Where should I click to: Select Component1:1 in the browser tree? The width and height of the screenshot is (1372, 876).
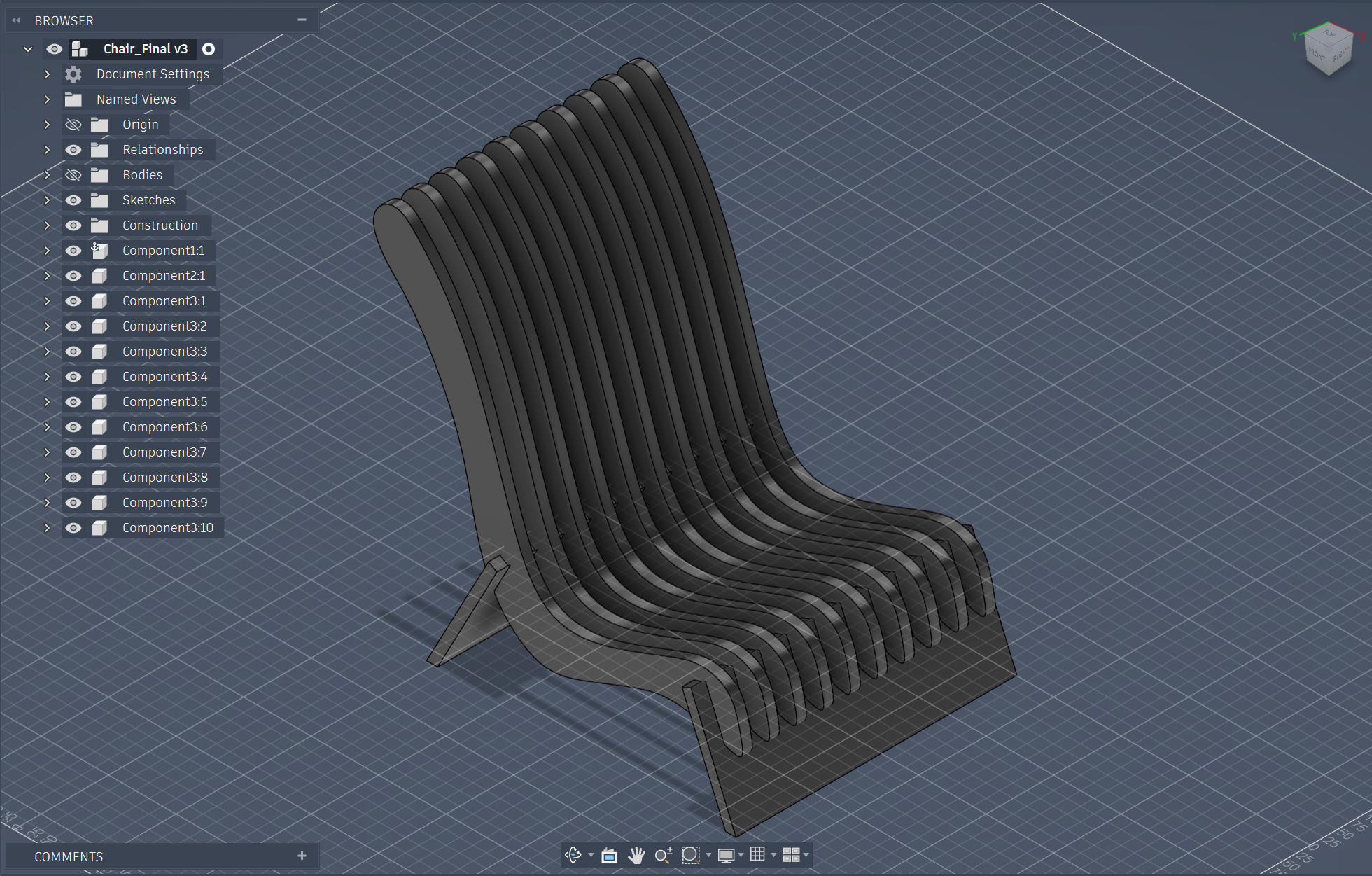click(163, 251)
